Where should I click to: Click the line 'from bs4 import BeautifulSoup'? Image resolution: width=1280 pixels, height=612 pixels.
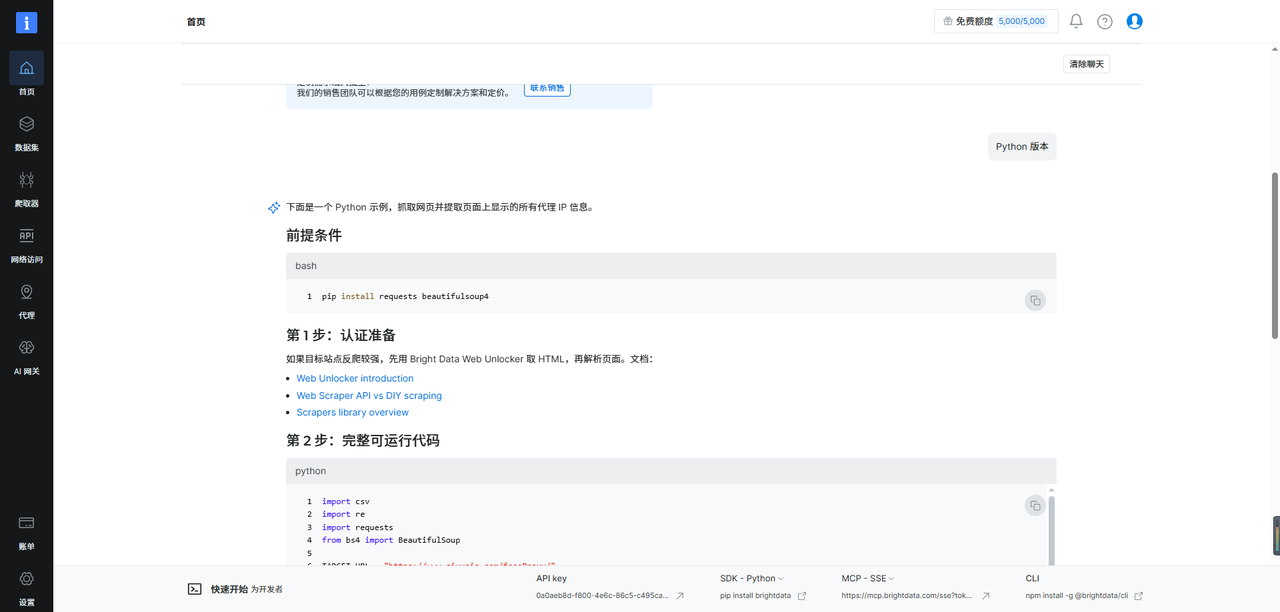coord(391,540)
